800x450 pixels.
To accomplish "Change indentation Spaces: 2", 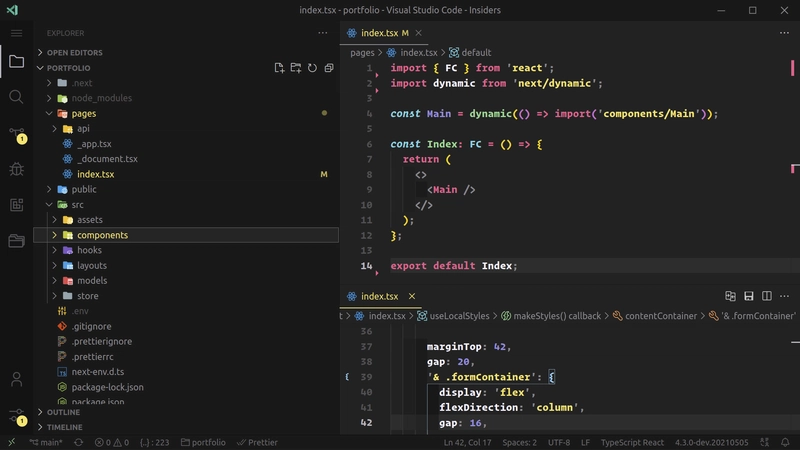I will 519,442.
